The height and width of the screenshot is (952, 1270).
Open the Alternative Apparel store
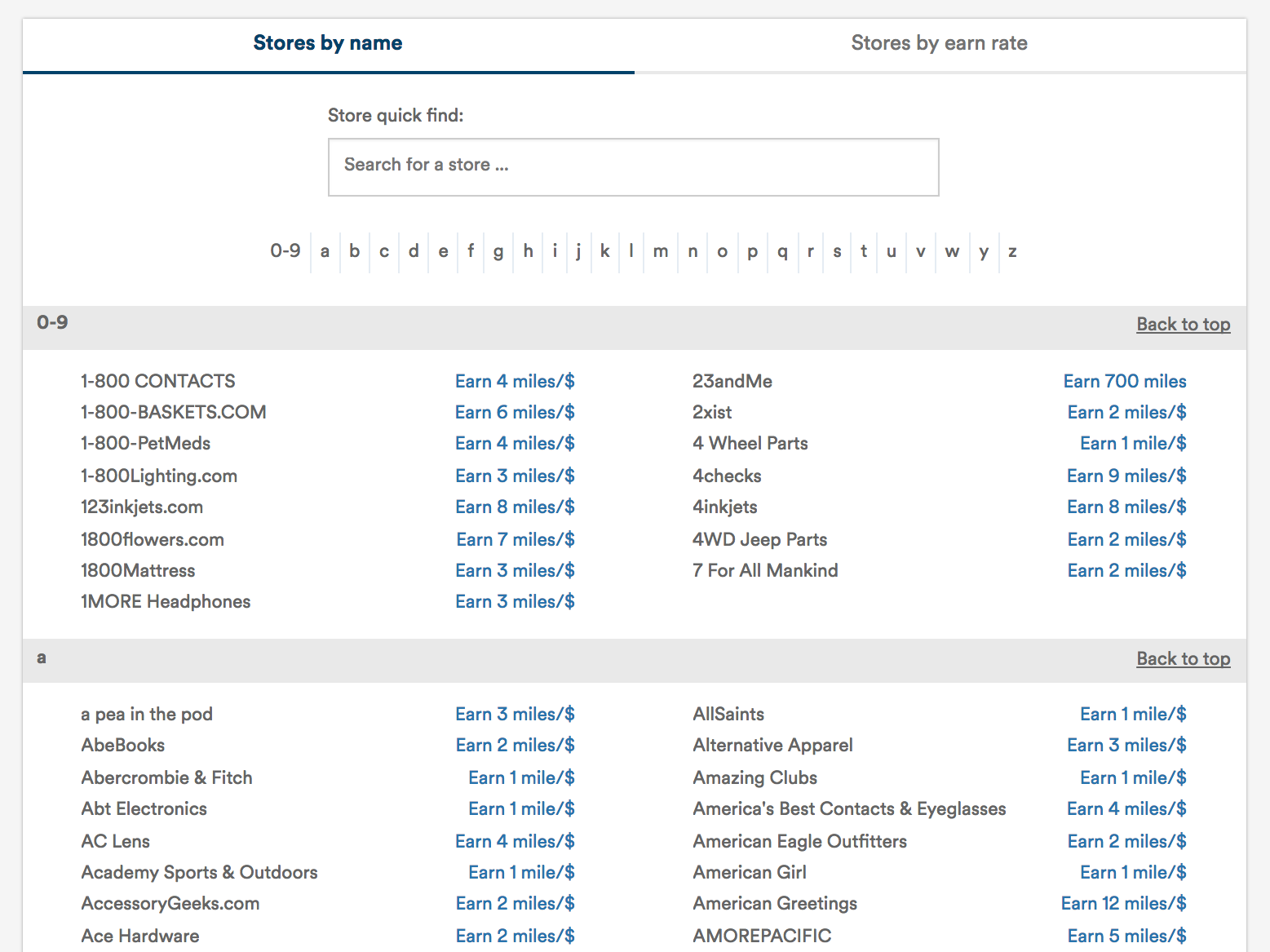pos(773,745)
